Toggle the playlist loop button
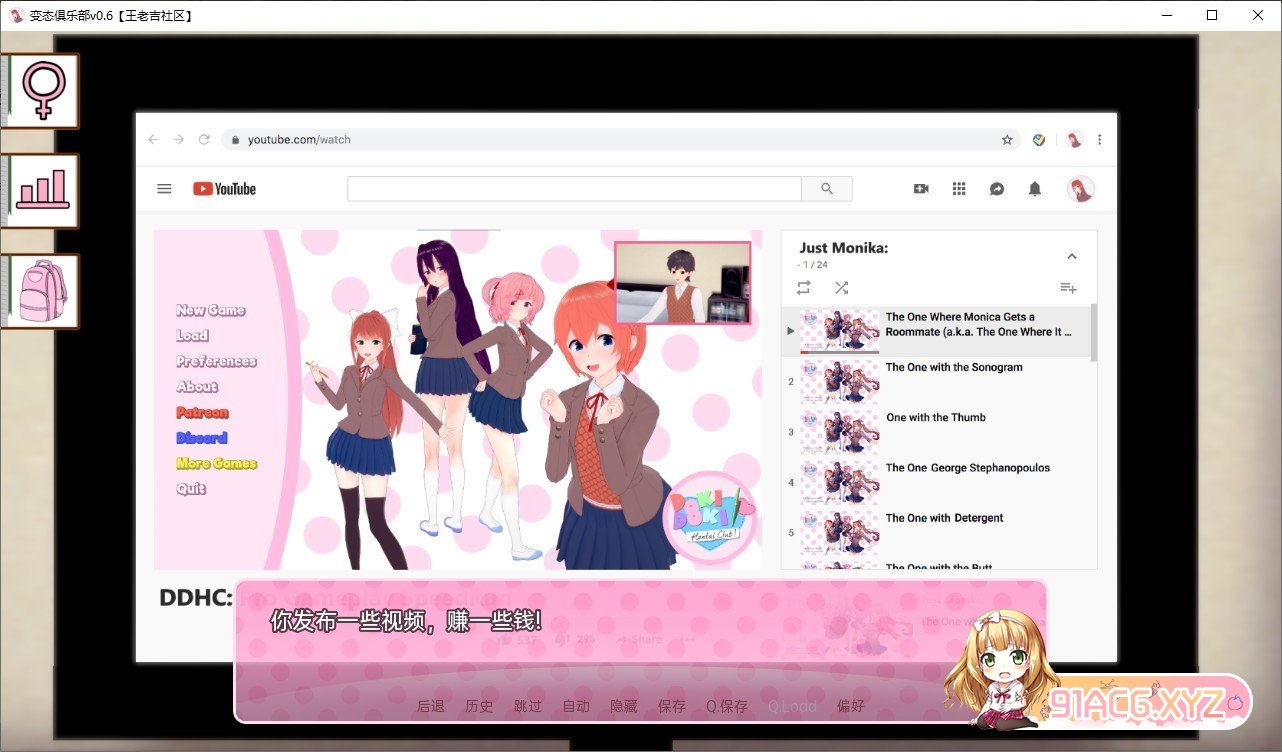The height and width of the screenshot is (752, 1282). 803,288
